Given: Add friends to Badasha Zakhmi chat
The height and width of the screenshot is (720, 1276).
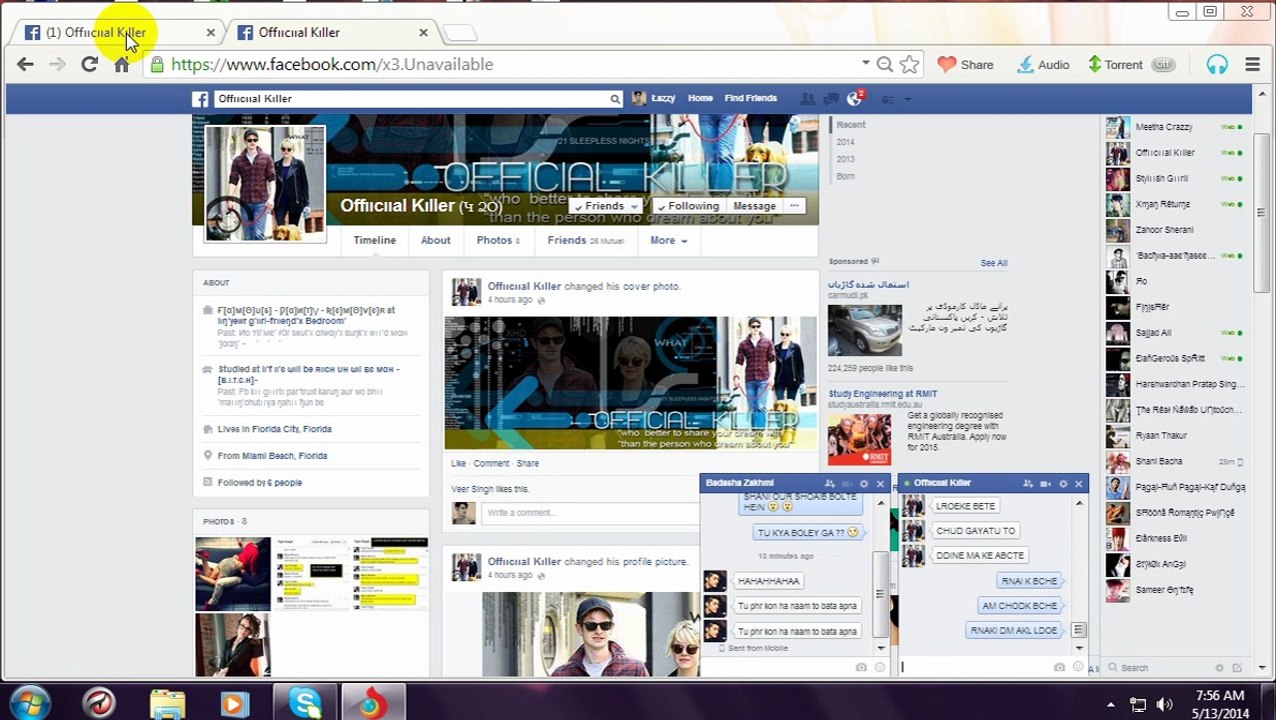Looking at the screenshot, I should (x=829, y=484).
